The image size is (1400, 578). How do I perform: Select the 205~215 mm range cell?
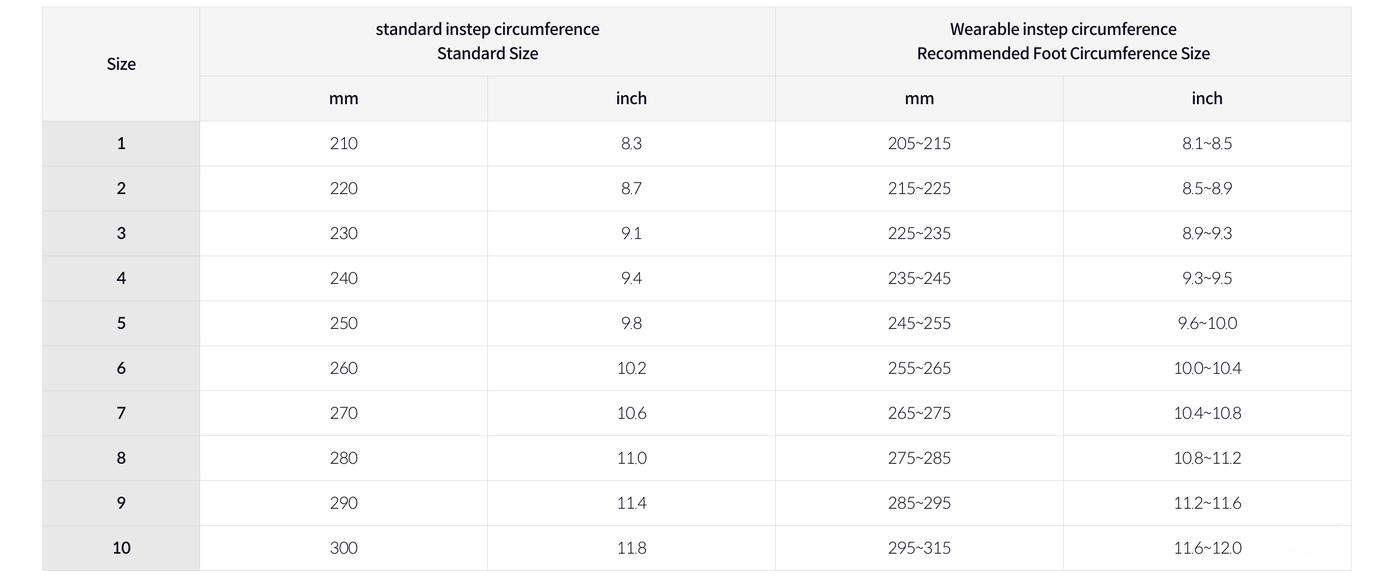point(919,143)
